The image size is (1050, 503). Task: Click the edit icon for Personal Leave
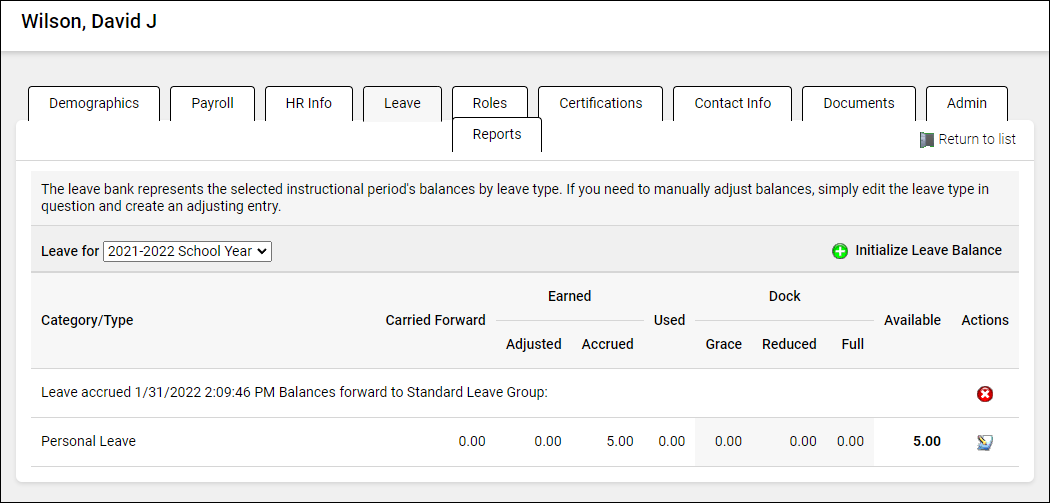[x=985, y=442]
